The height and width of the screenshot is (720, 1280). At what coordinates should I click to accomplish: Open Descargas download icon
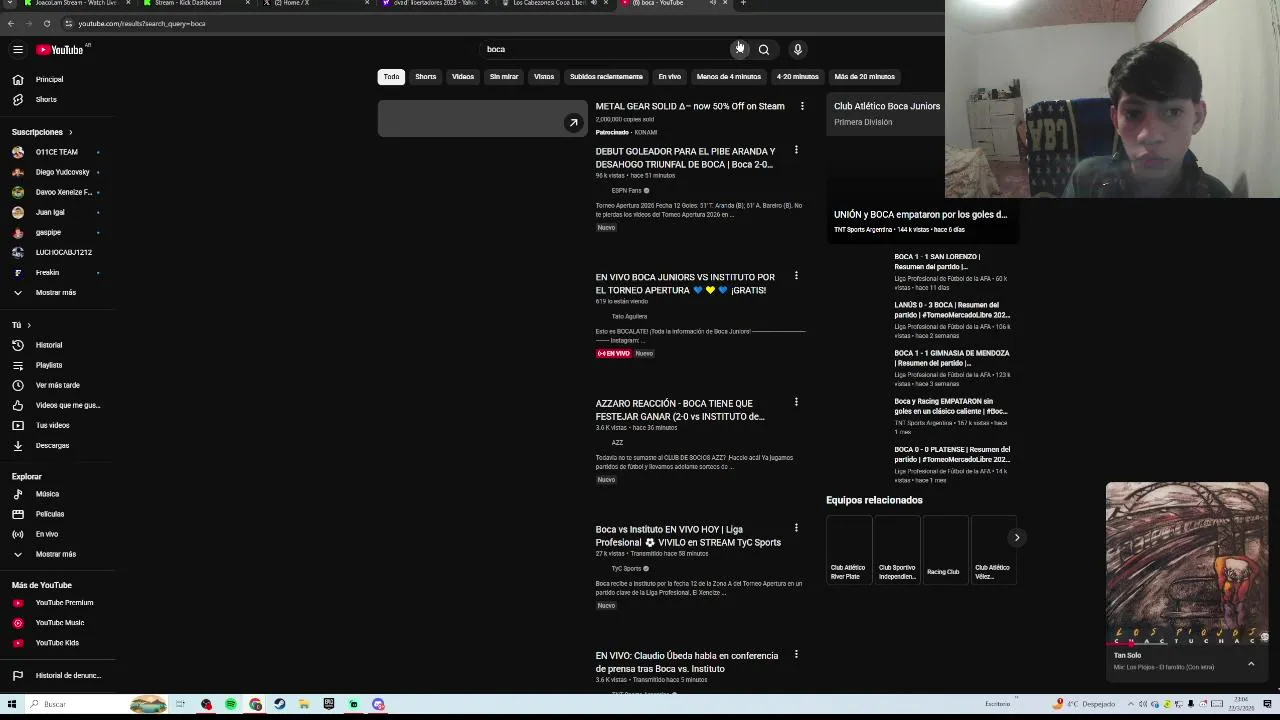tap(18, 445)
